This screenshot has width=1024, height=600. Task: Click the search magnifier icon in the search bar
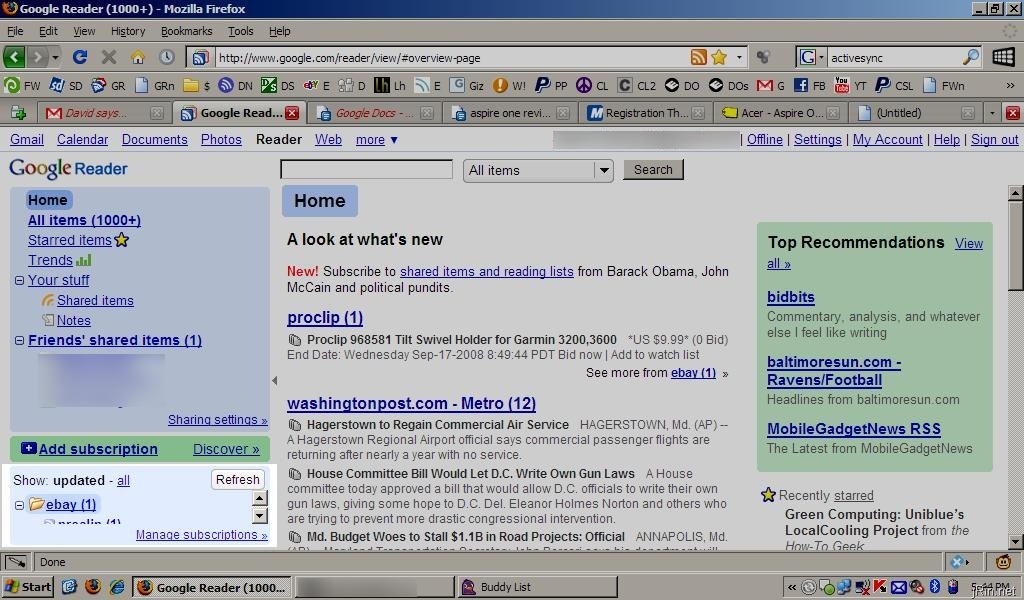(x=971, y=57)
